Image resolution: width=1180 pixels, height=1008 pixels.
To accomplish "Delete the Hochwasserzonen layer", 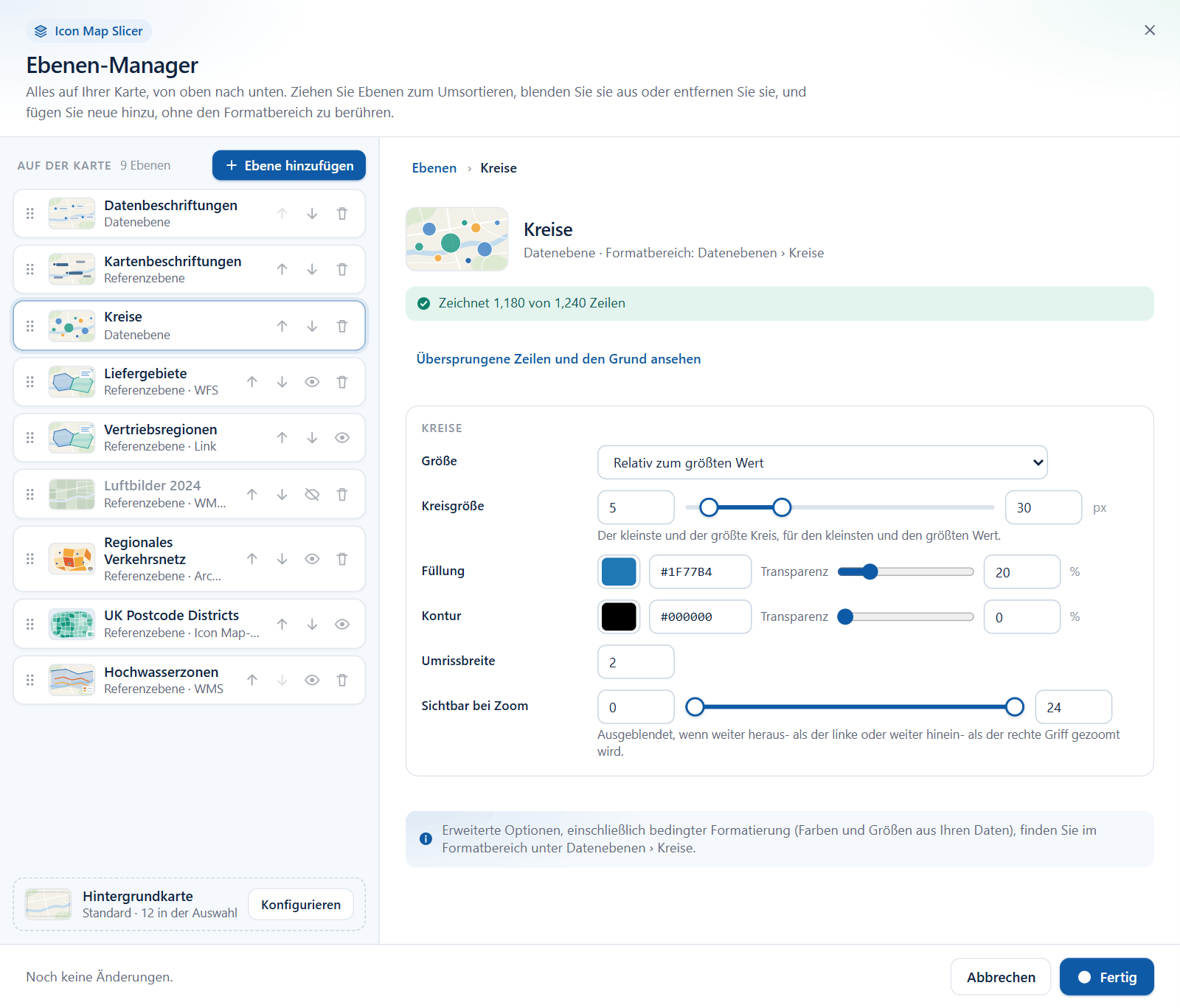I will [x=342, y=681].
